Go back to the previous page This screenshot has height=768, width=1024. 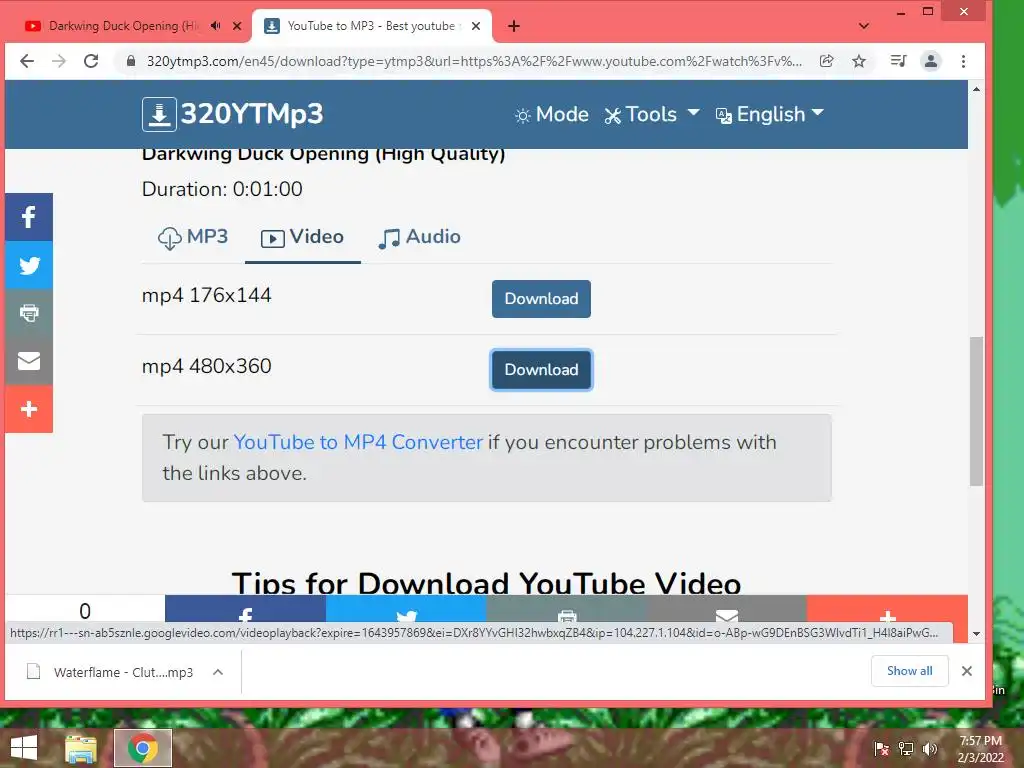point(27,61)
